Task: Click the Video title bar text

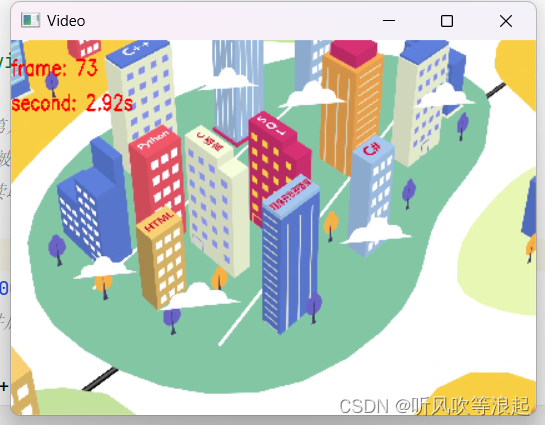Action: [66, 21]
